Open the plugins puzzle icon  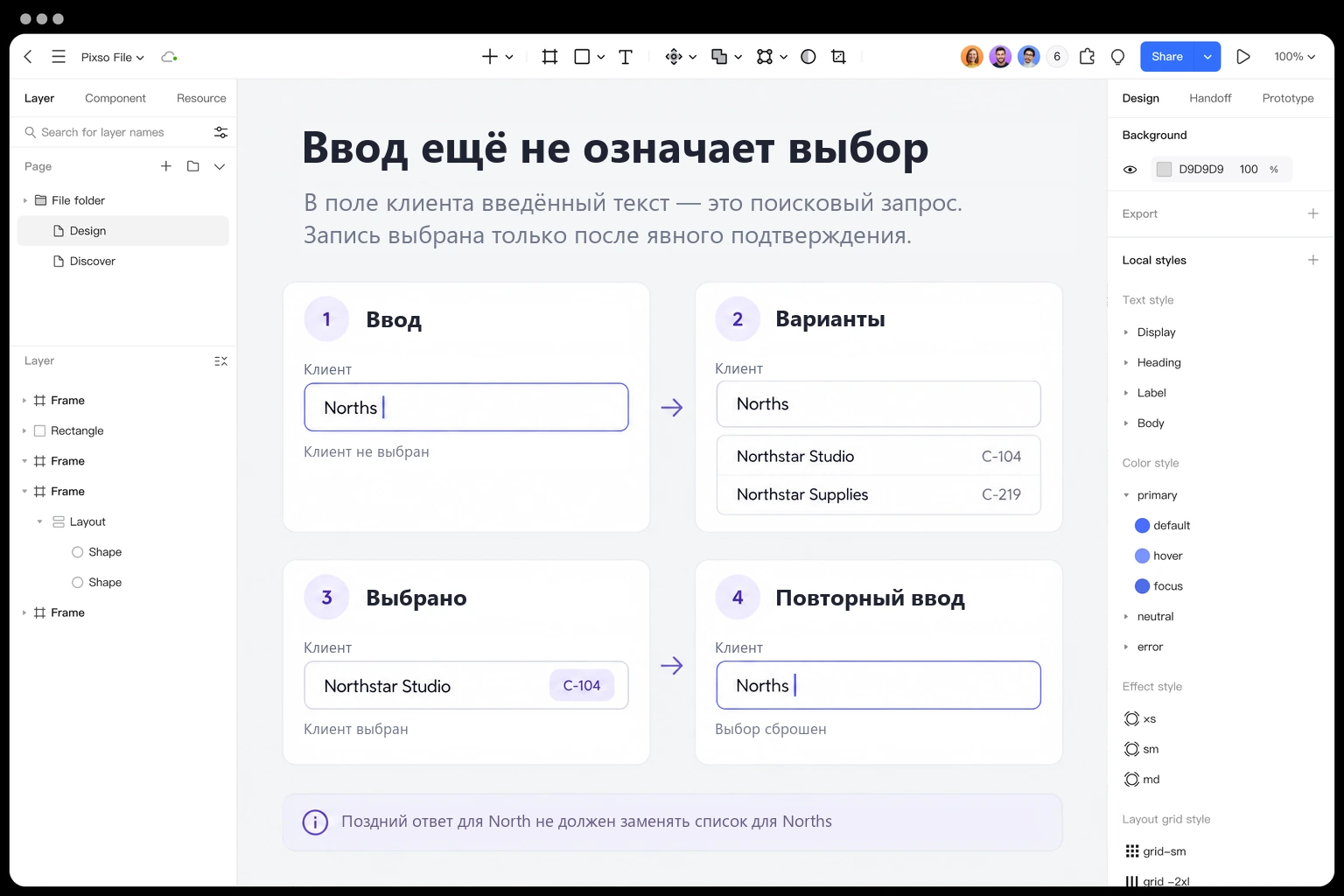1087,57
